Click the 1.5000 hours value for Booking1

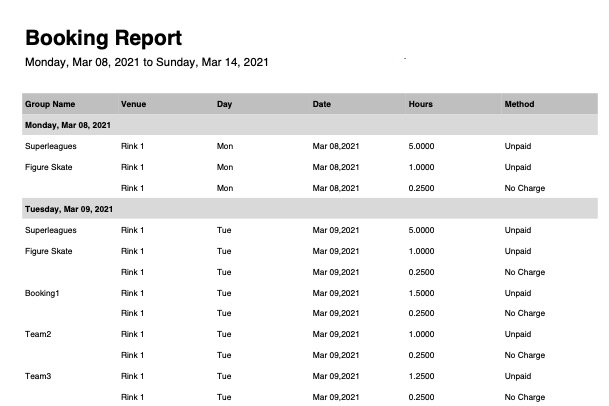pos(421,293)
